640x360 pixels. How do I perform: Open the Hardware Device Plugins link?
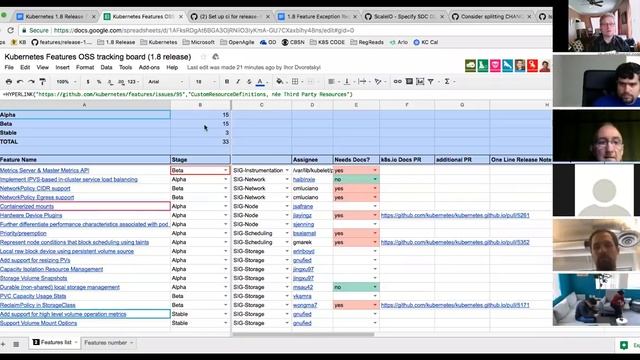(31, 215)
